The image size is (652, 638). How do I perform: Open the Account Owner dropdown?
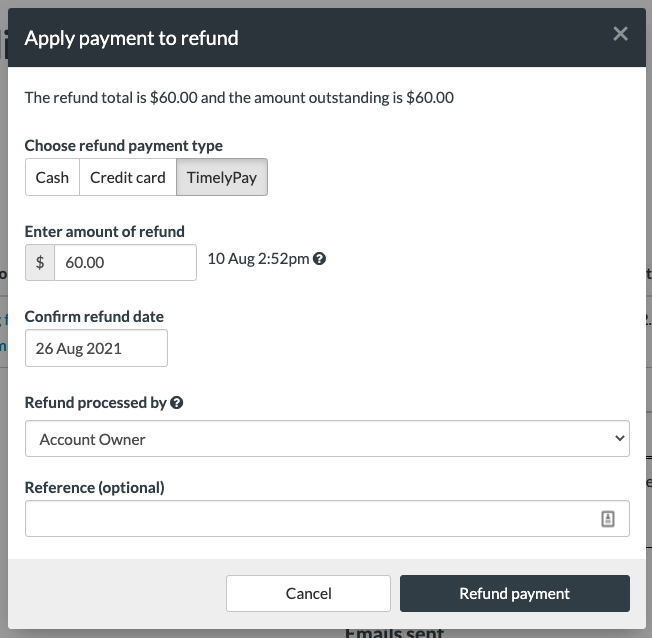[x=327, y=438]
